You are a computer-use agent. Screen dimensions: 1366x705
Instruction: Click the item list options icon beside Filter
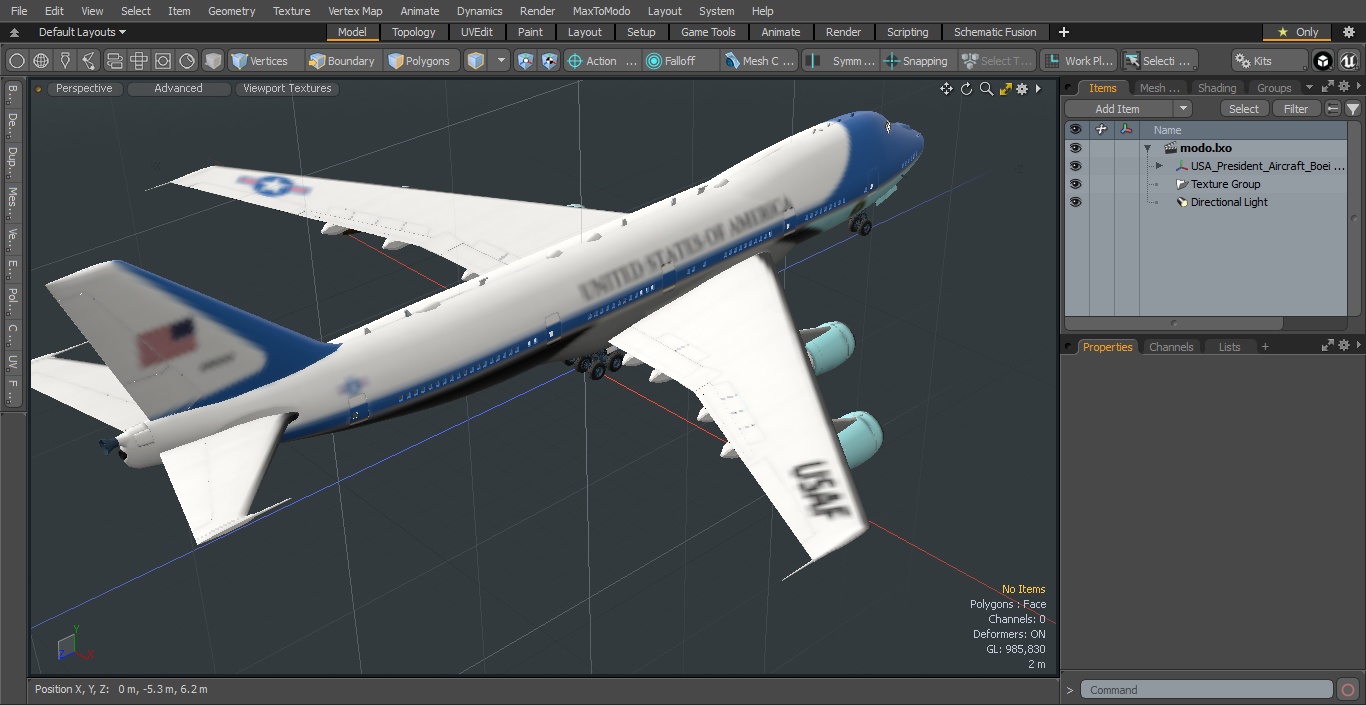(1333, 109)
